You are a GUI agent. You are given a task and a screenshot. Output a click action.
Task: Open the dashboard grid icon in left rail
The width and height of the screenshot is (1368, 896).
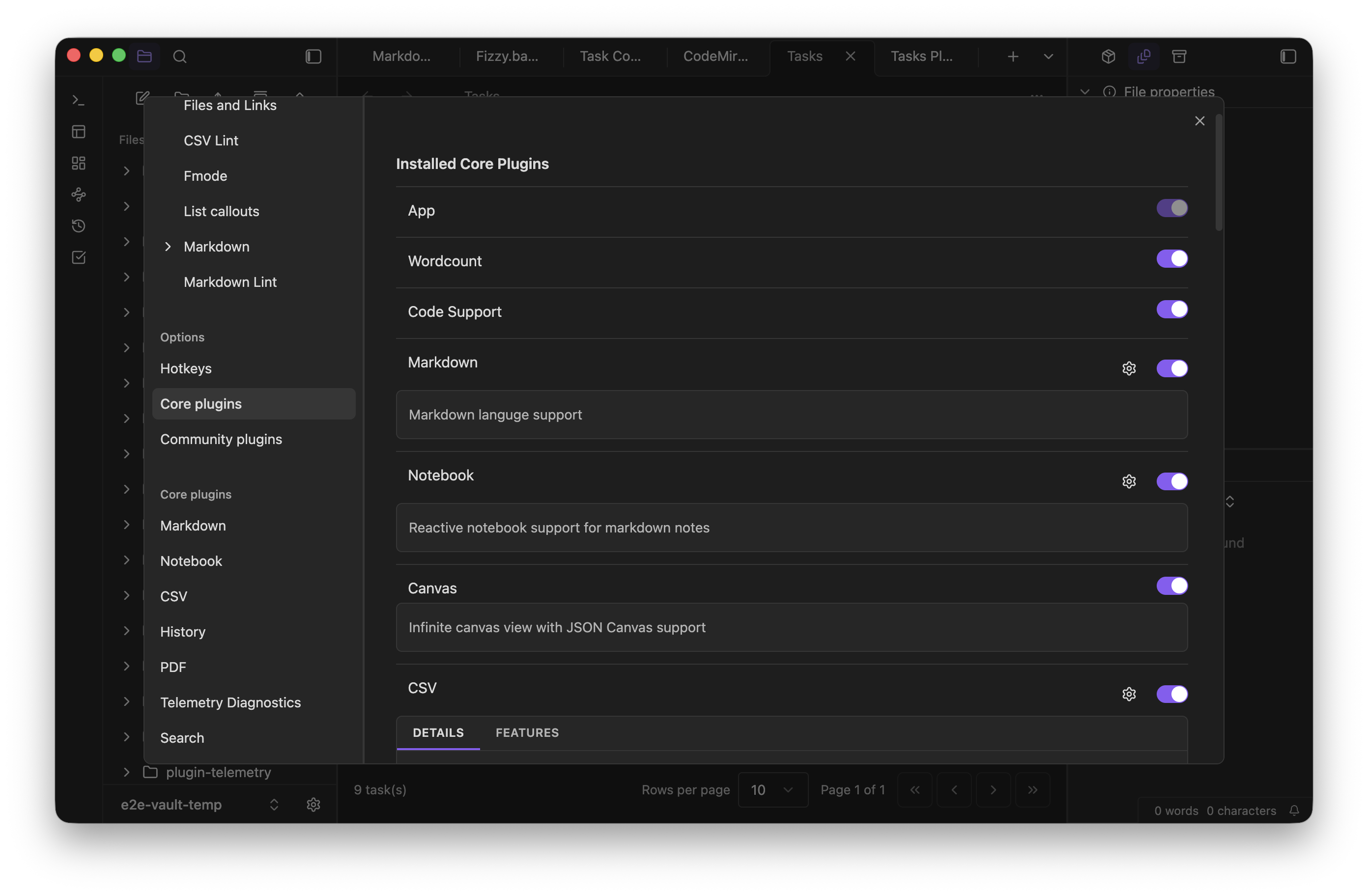tap(79, 163)
